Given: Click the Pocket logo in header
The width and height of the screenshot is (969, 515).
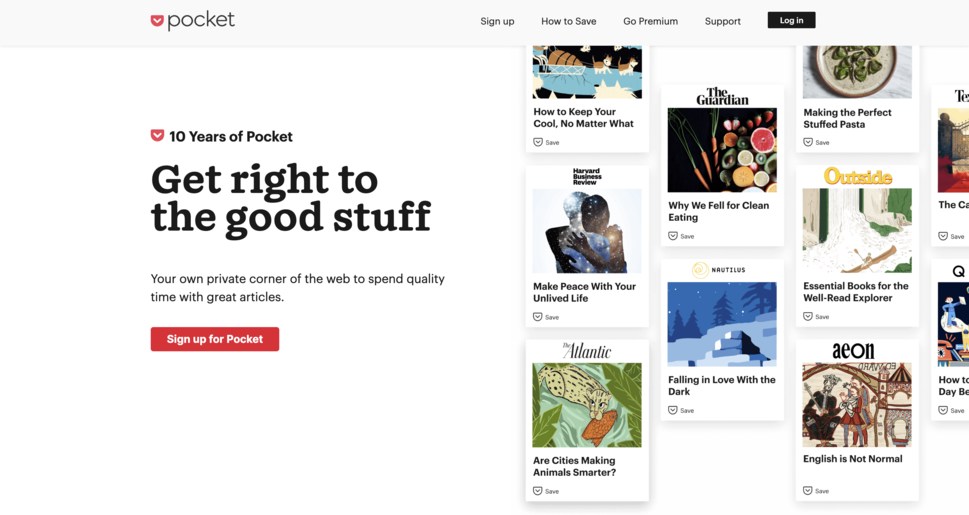Looking at the screenshot, I should 192,20.
